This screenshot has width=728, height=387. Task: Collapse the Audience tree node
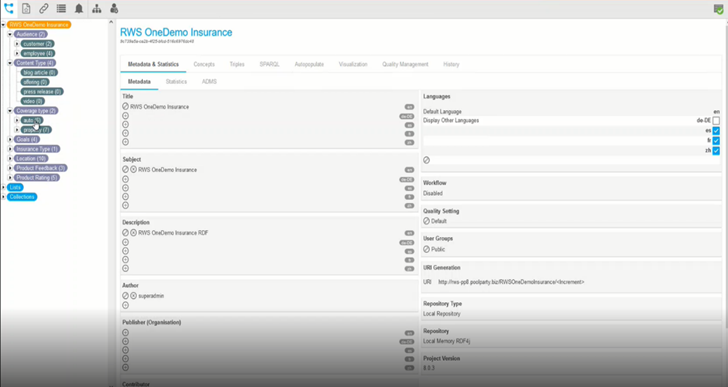pyautogui.click(x=10, y=34)
